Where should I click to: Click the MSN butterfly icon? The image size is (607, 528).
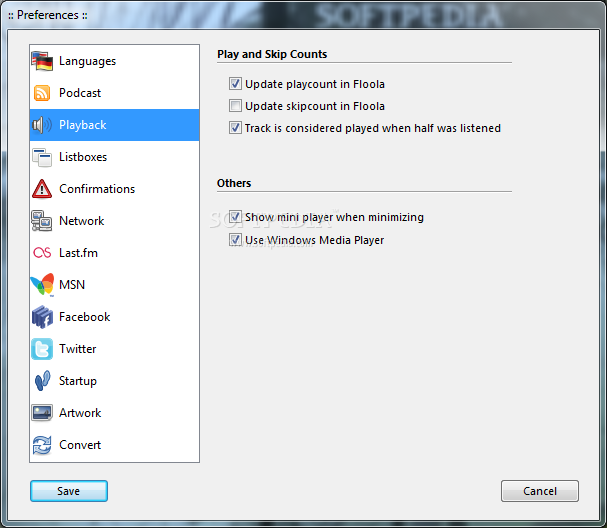tap(42, 285)
